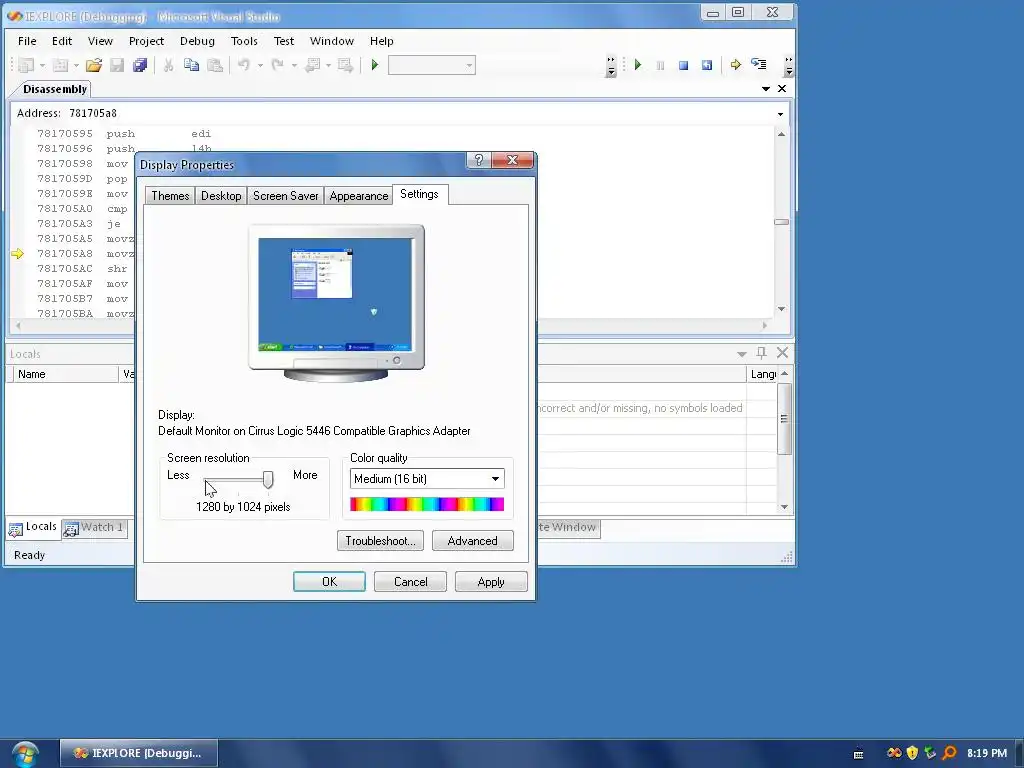Open the New Project dropdown arrow

point(42,65)
